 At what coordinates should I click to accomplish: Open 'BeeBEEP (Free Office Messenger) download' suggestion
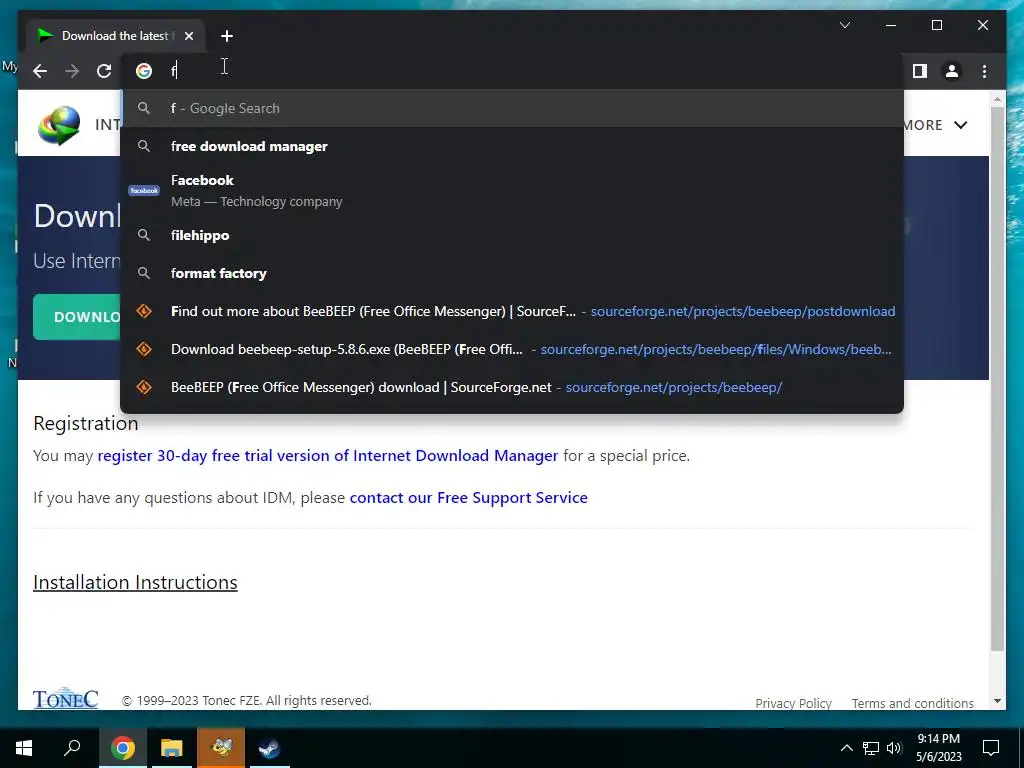[512, 387]
